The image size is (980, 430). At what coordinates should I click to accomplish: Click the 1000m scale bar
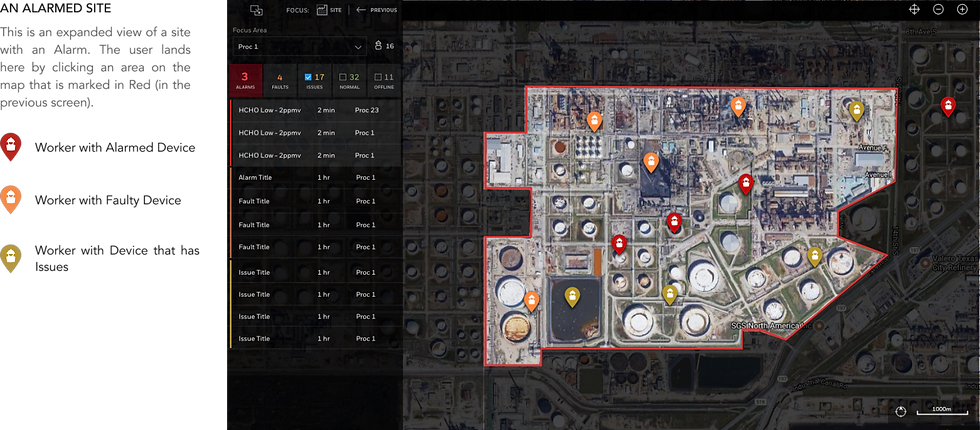tap(941, 410)
